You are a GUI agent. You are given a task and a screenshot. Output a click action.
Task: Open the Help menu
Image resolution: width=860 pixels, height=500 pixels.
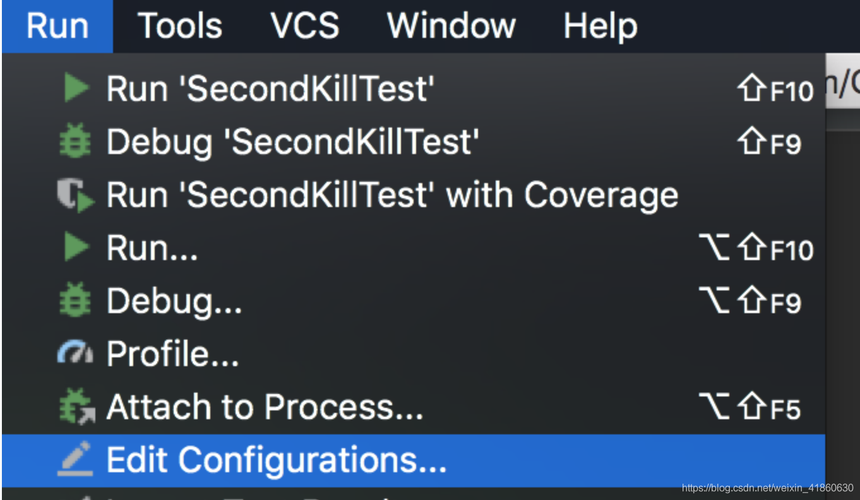pyautogui.click(x=600, y=26)
